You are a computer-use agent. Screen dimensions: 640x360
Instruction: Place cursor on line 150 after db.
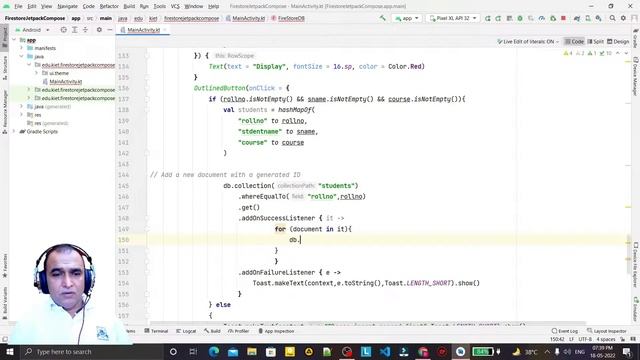click(x=300, y=240)
